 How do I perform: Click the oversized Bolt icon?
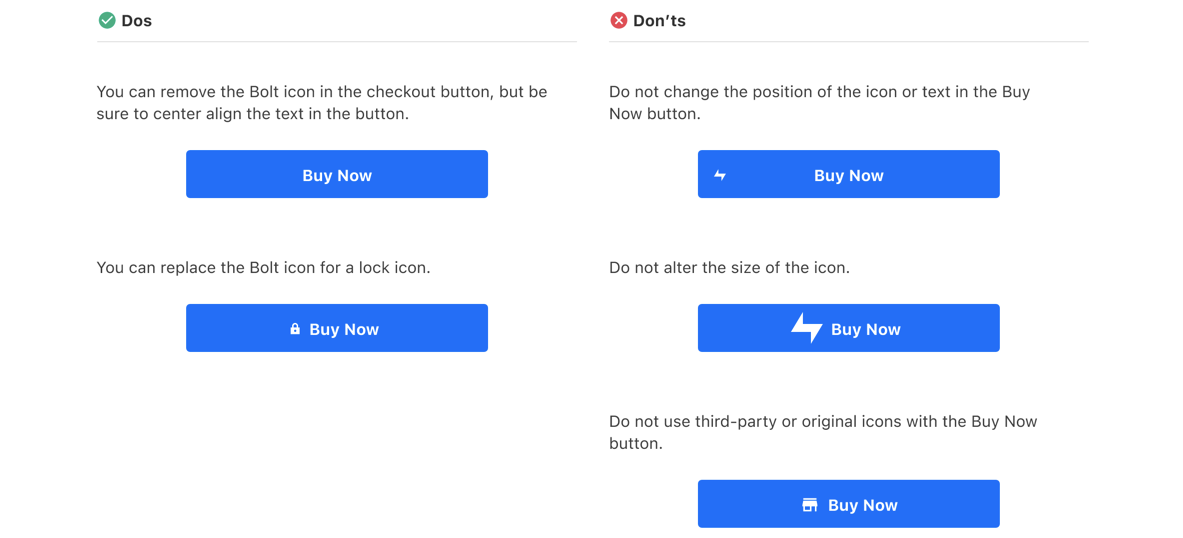[807, 328]
